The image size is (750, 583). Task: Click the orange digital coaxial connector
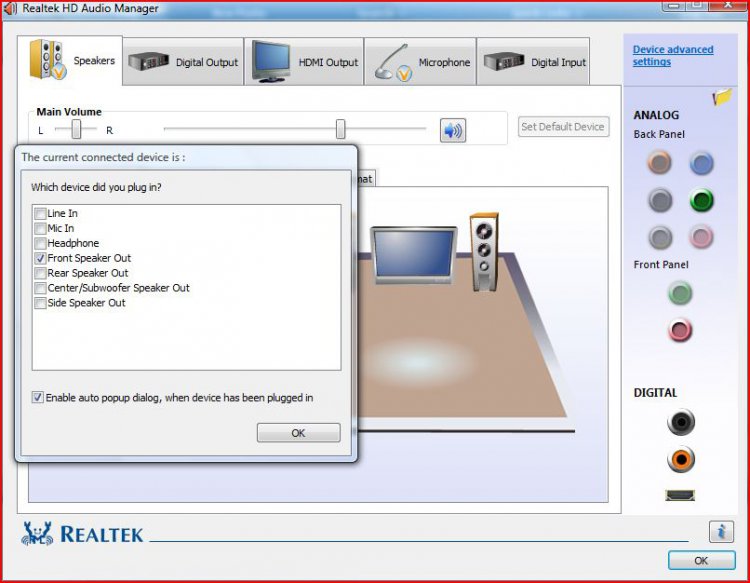click(x=681, y=459)
